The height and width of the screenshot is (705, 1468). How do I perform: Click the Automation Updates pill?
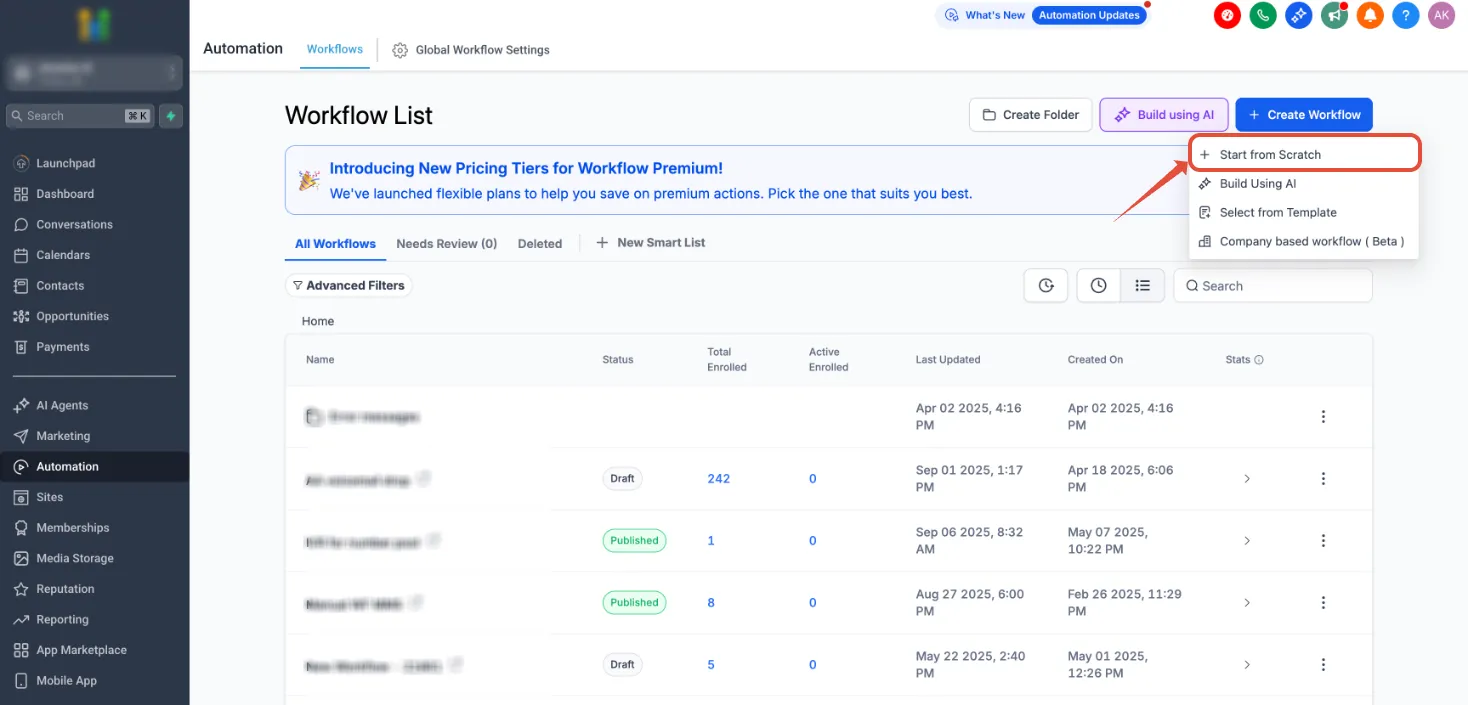[x=1089, y=15]
